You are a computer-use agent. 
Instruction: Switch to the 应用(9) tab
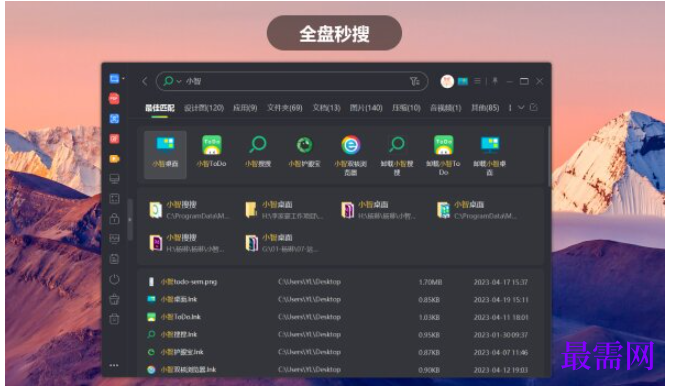point(245,108)
